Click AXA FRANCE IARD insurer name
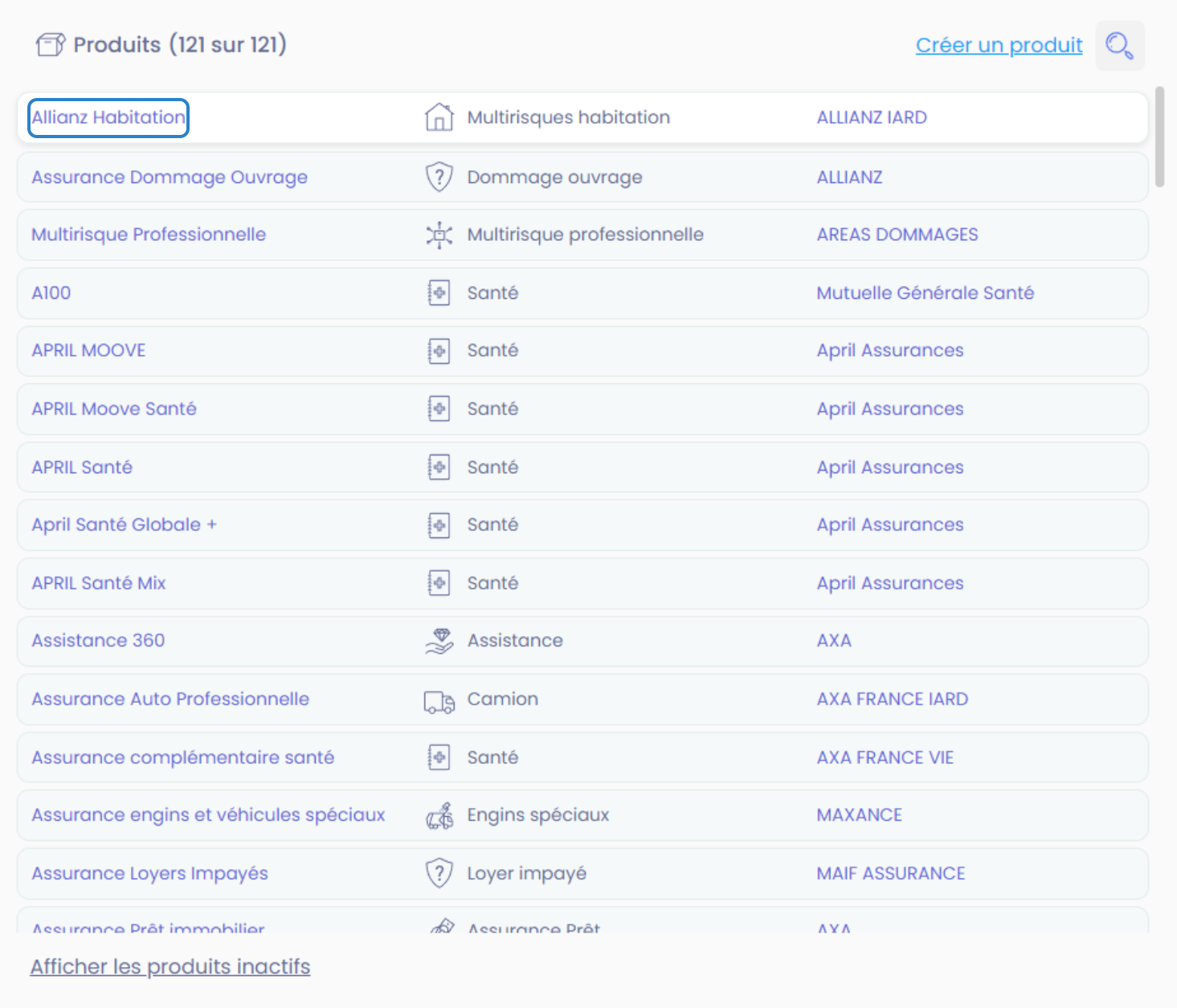 [893, 700]
